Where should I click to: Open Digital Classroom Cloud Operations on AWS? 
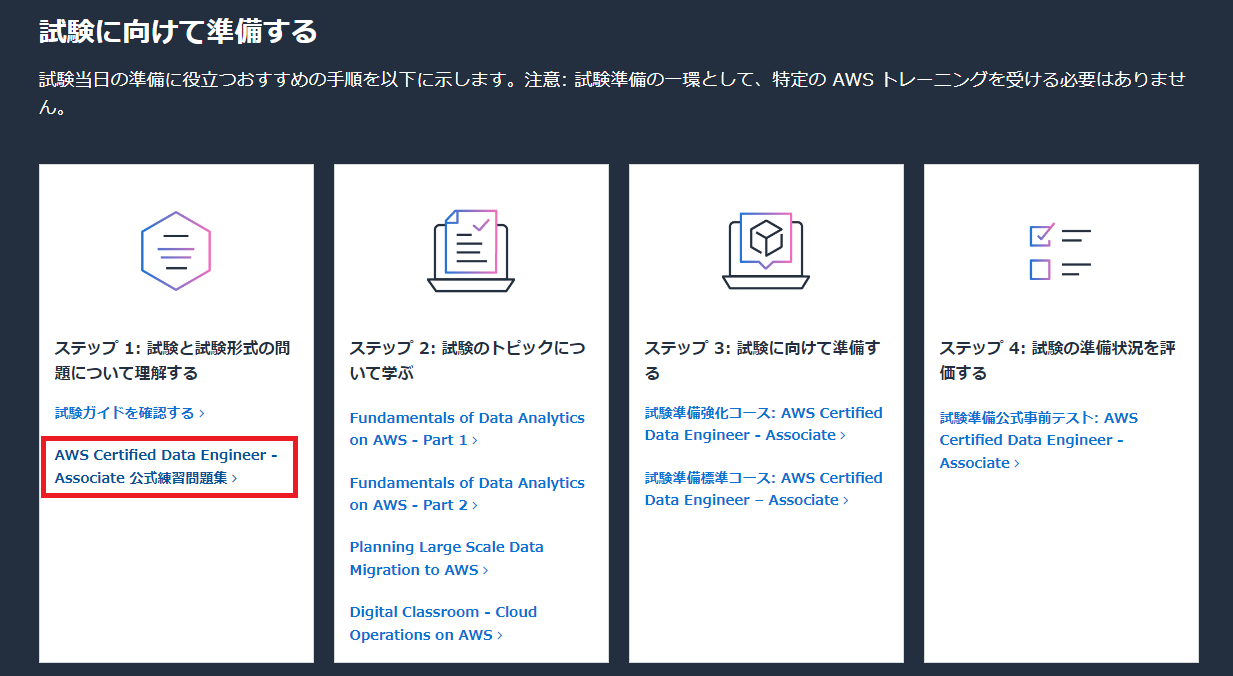443,623
